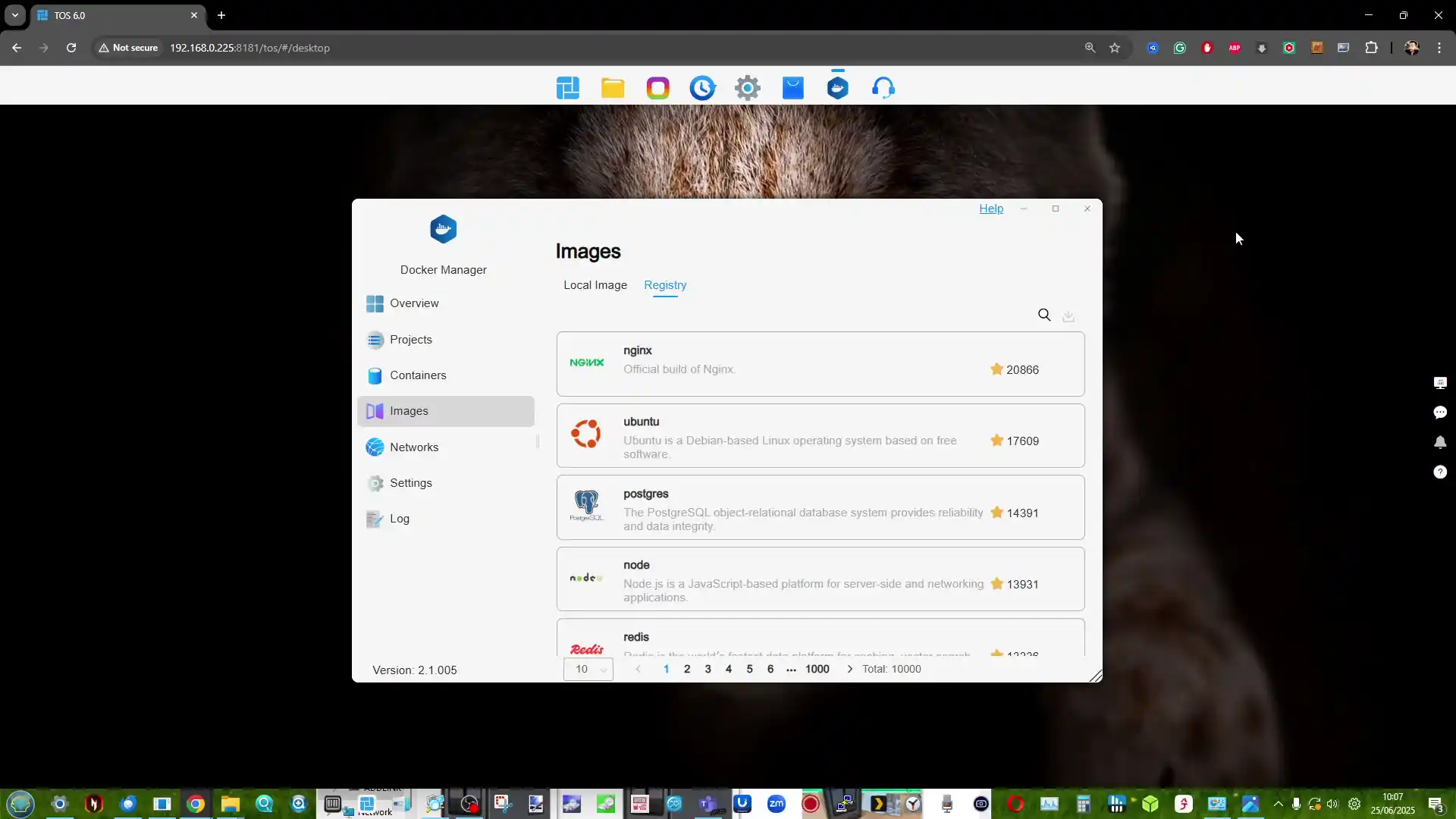Bookmark this page with star
The image size is (1456, 819).
pos(1115,48)
